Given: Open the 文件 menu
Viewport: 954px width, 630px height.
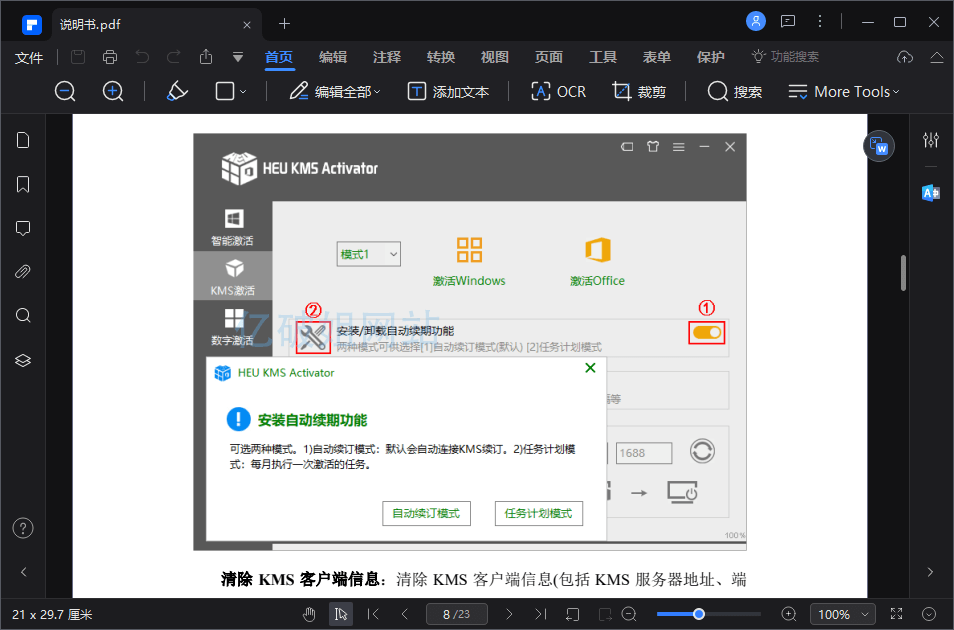Looking at the screenshot, I should pyautogui.click(x=29, y=58).
